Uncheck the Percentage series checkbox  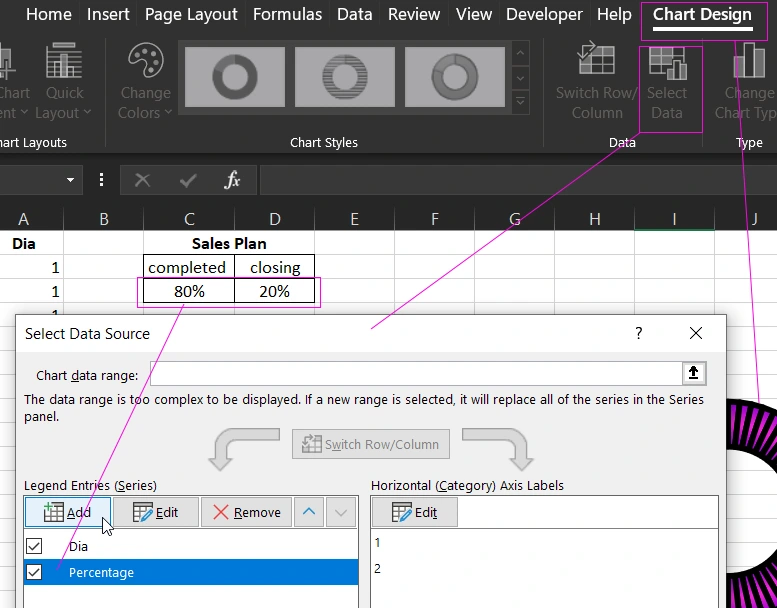[x=34, y=572]
